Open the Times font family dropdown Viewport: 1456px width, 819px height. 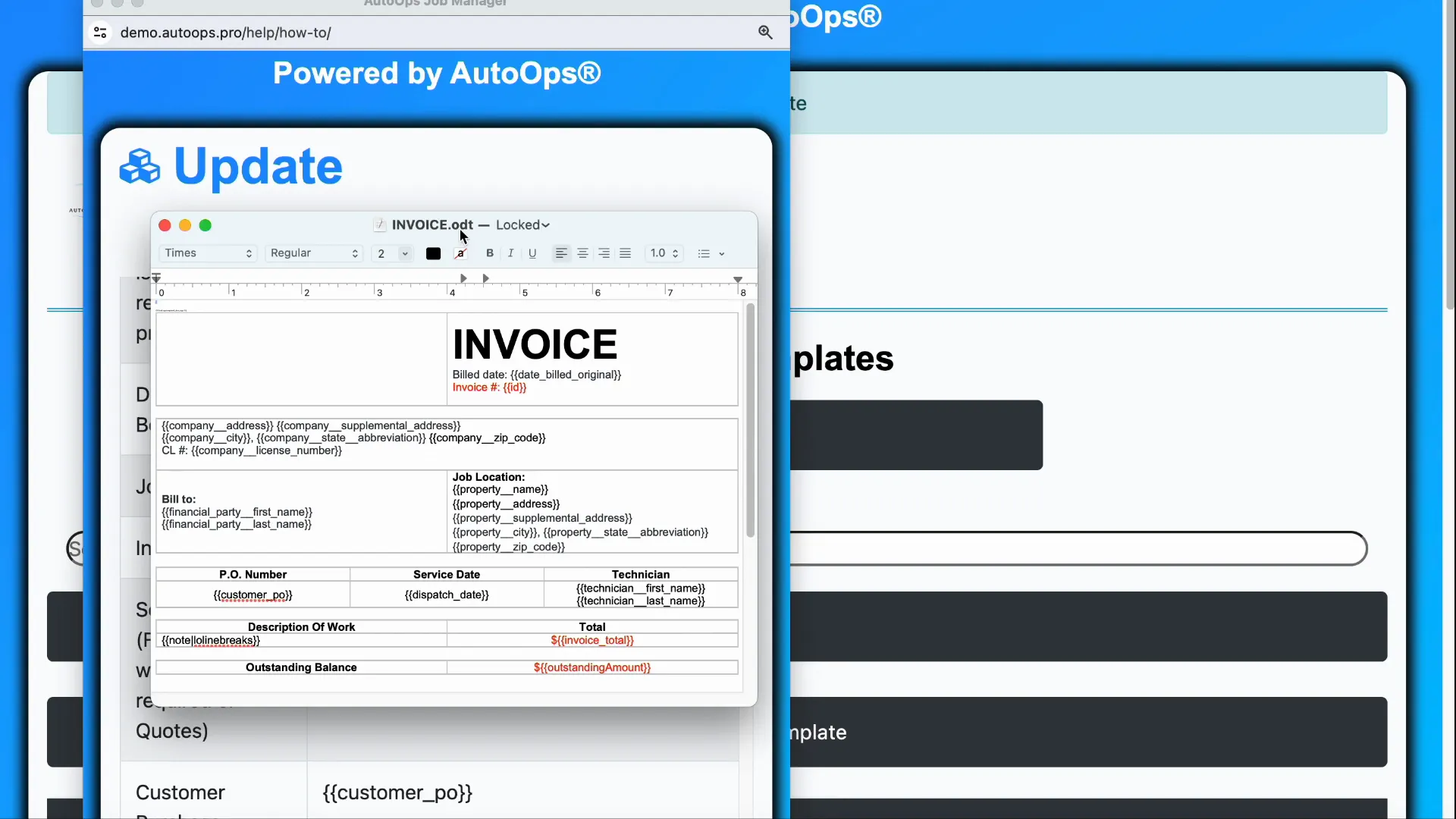pos(208,253)
